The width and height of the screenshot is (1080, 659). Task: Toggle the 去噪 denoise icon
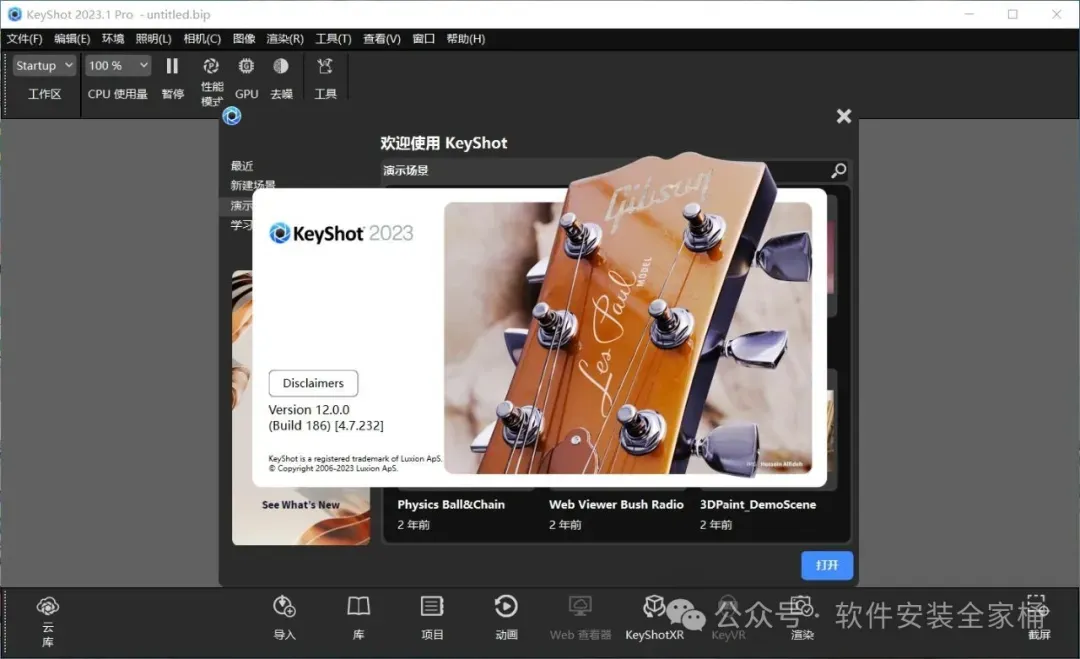tap(281, 66)
